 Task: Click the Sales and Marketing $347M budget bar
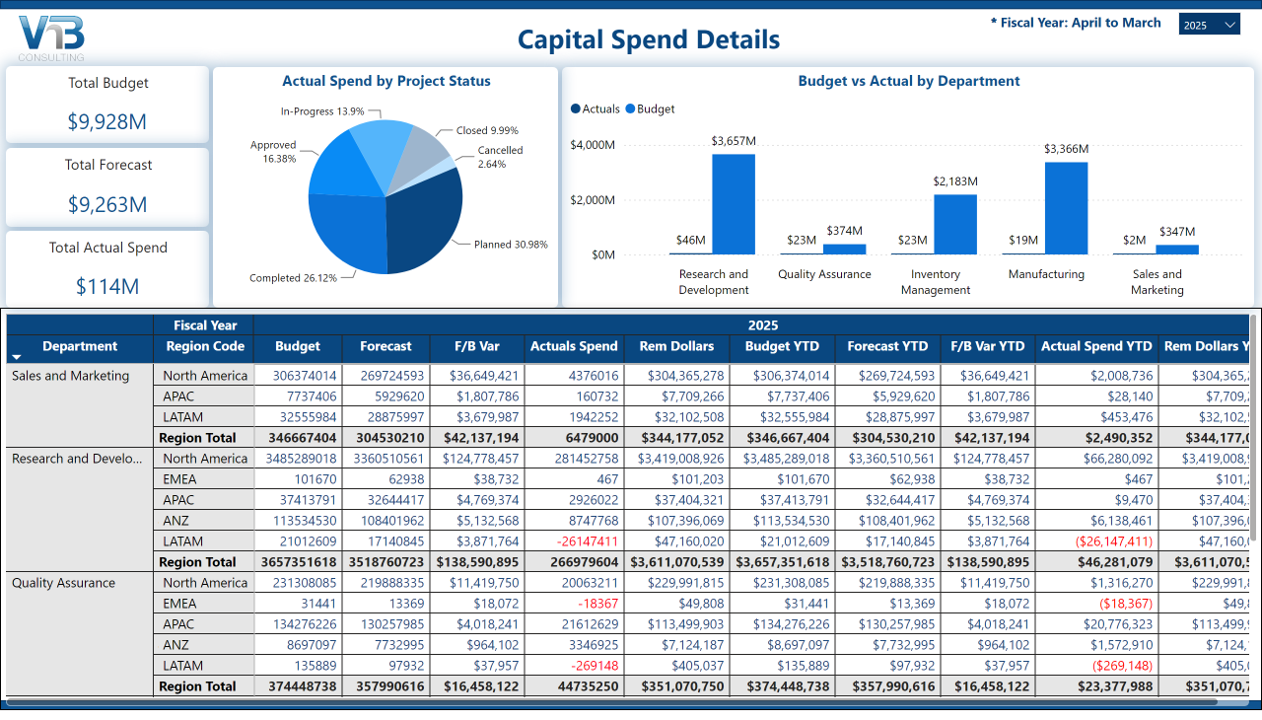click(x=1177, y=250)
